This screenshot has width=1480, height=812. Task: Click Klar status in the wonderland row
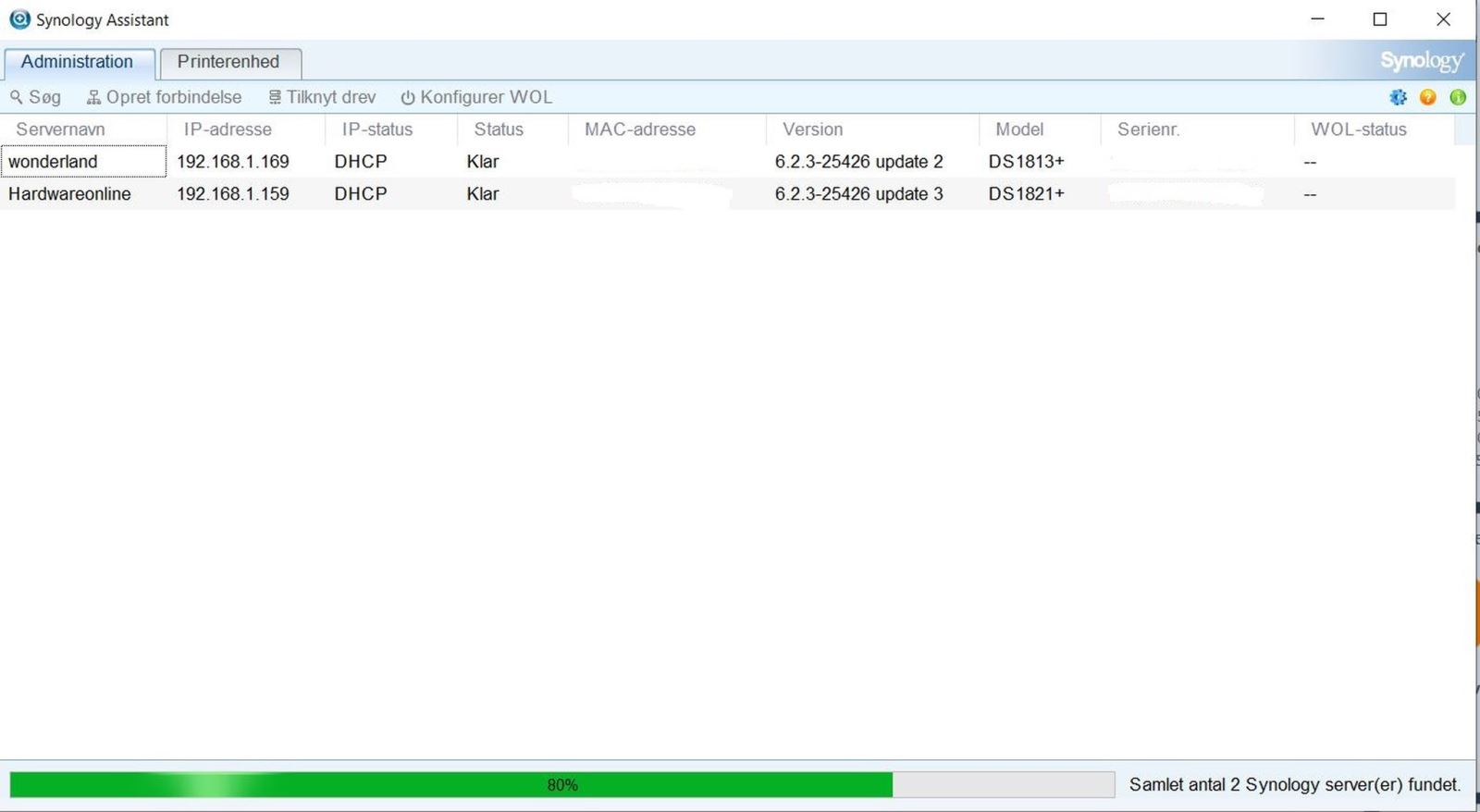pos(483,162)
